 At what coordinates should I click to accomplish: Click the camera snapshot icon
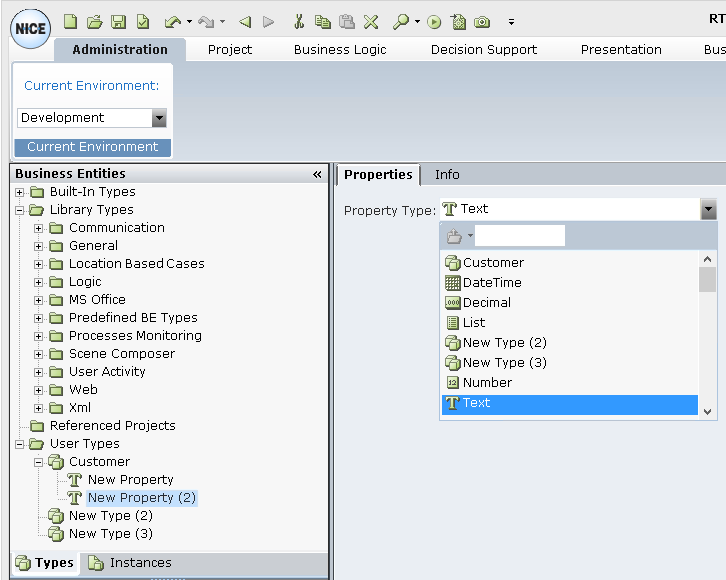tap(482, 21)
